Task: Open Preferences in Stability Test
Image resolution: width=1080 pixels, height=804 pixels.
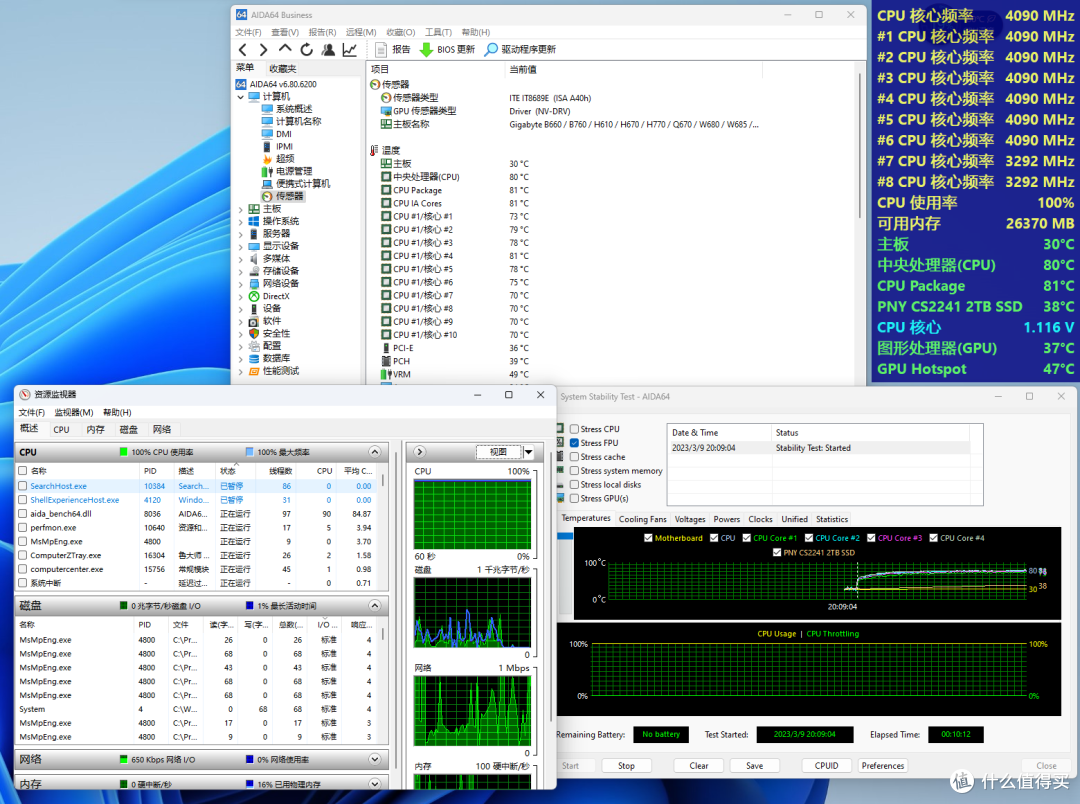Action: 883,765
